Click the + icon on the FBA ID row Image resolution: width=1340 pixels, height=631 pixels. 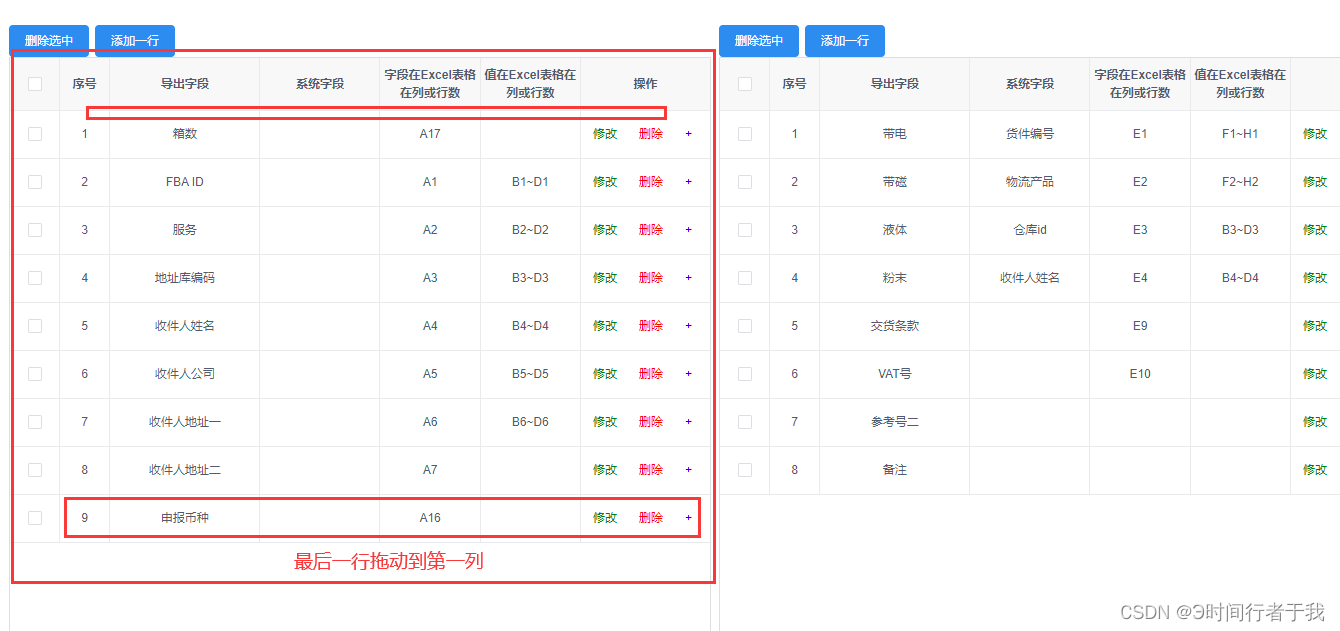tap(688, 181)
